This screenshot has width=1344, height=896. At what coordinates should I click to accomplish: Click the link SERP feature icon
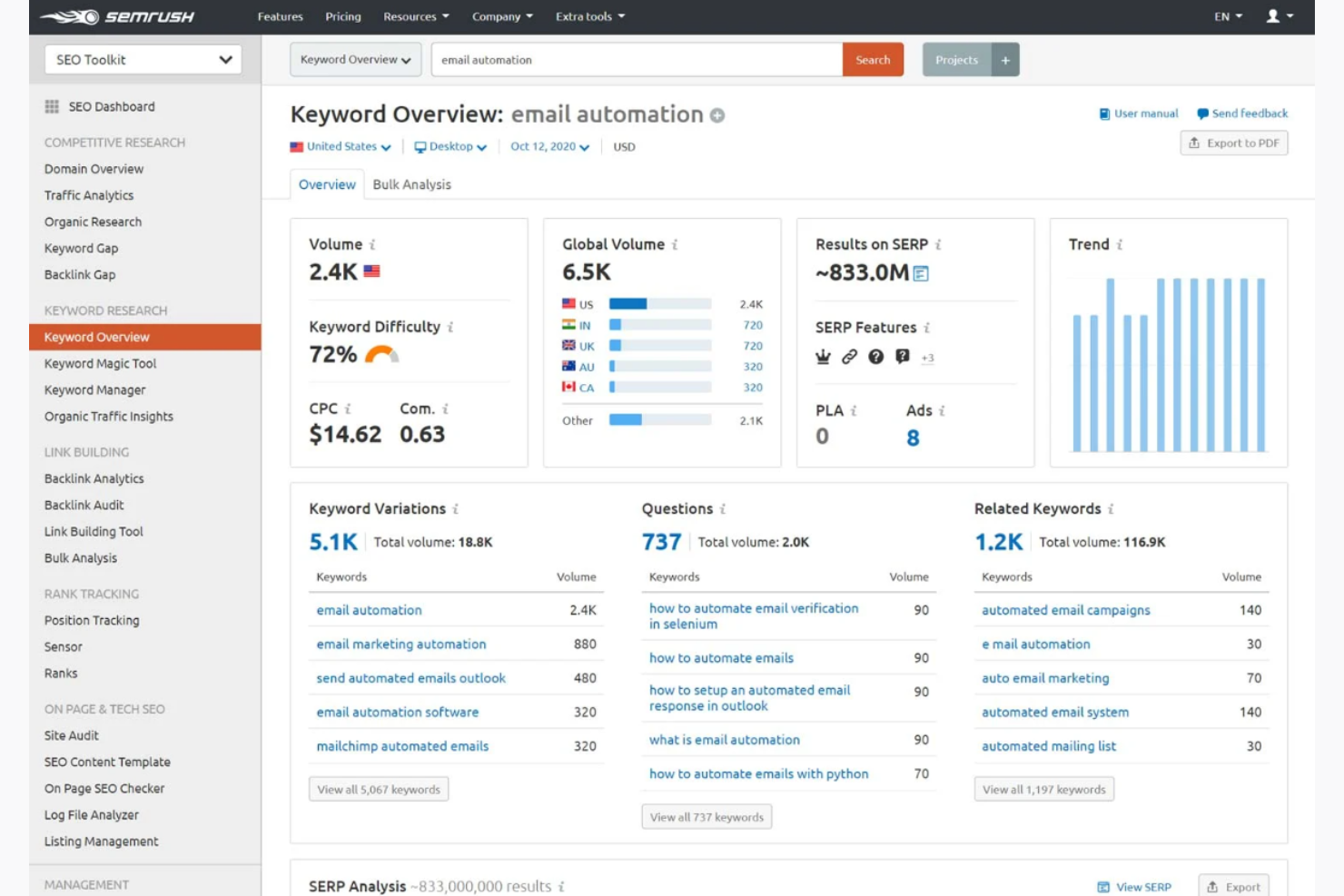point(849,357)
